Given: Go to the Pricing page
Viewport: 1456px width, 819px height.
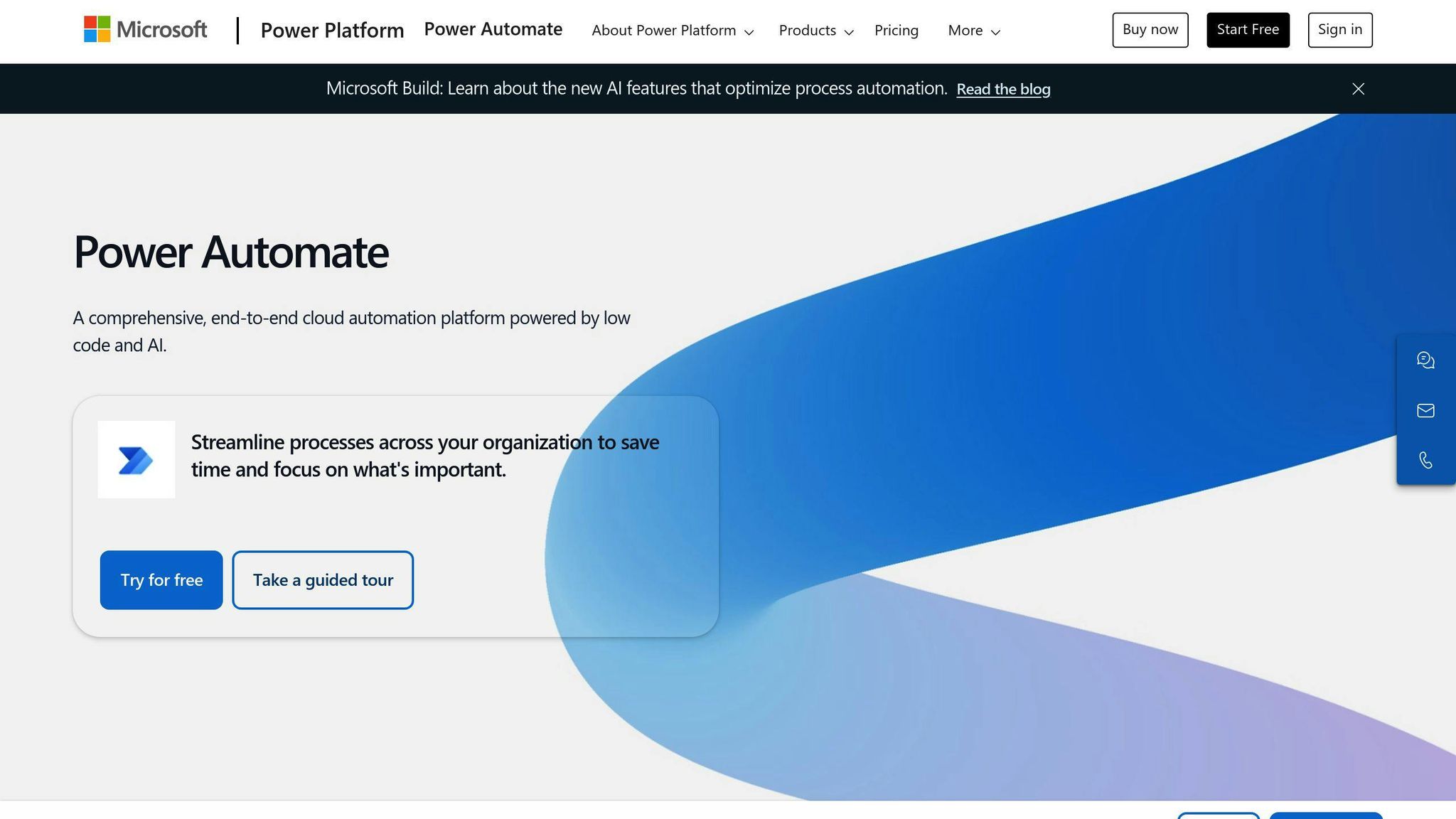Looking at the screenshot, I should pyautogui.click(x=896, y=31).
